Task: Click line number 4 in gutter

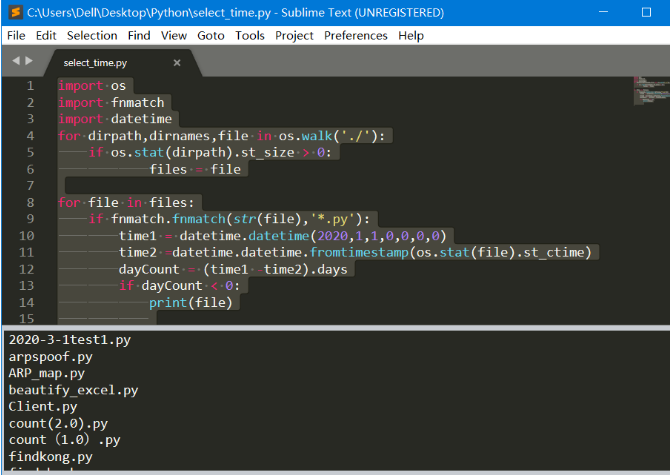Action: (30, 136)
